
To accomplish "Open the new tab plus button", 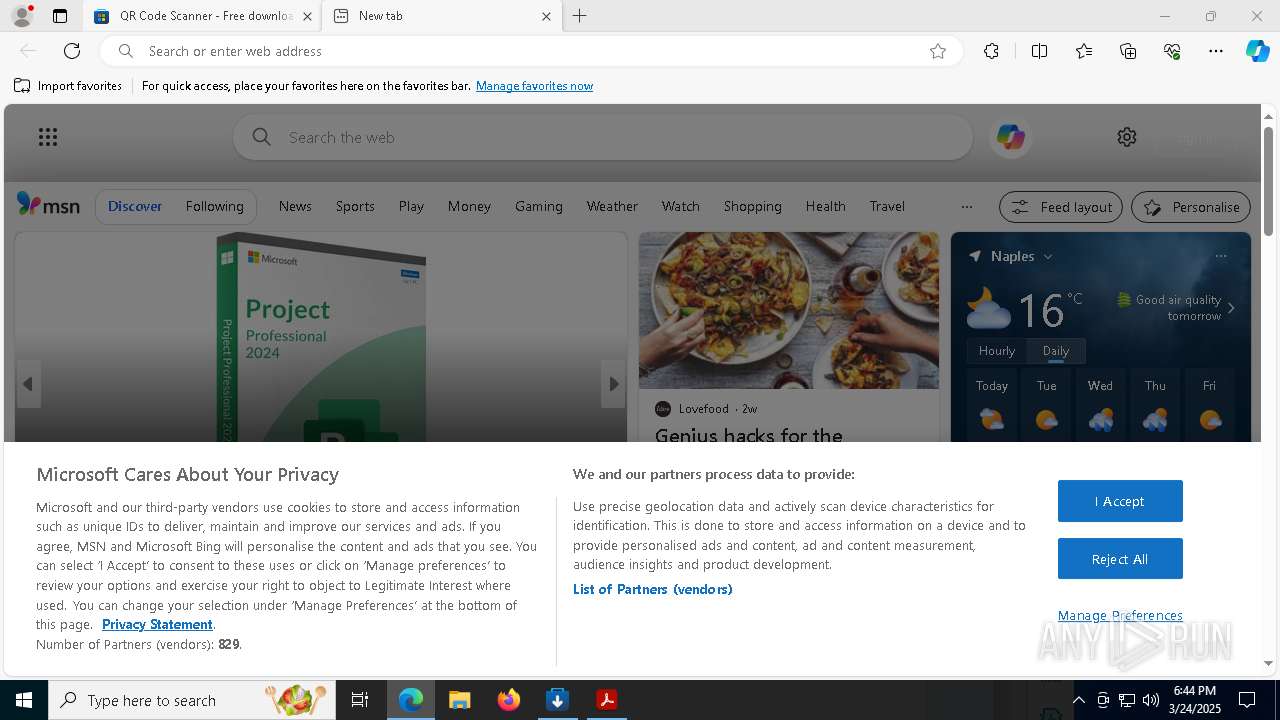I will pyautogui.click(x=579, y=16).
